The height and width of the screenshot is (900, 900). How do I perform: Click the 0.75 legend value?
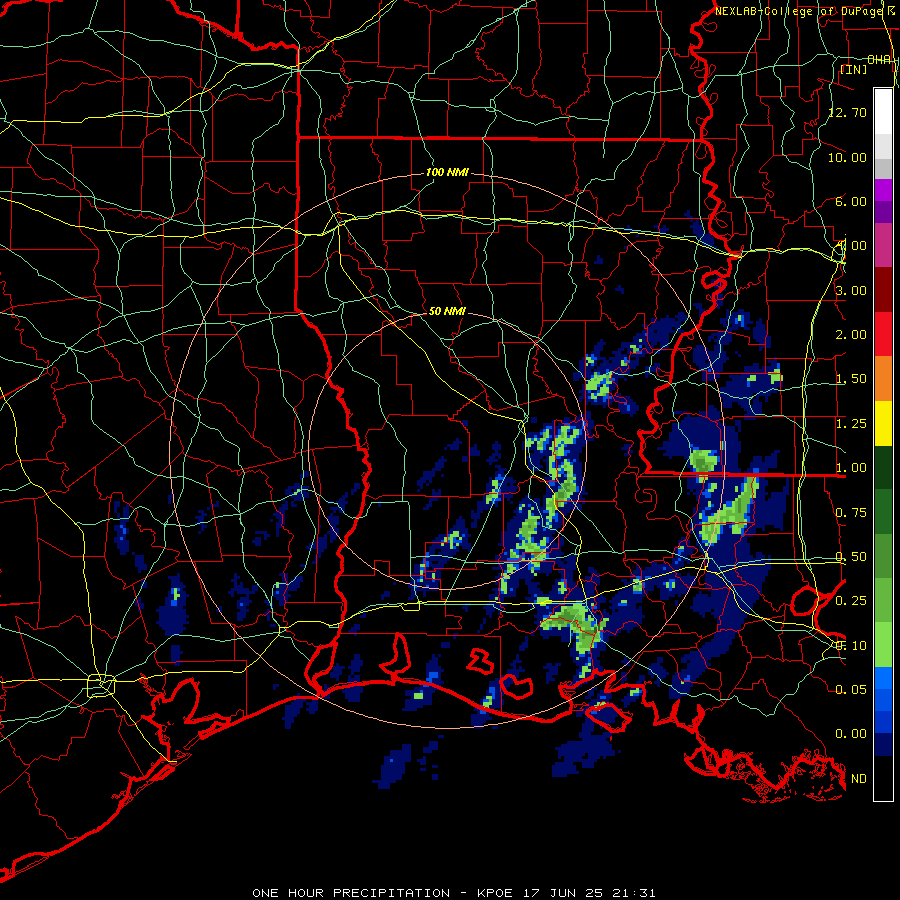tap(851, 513)
